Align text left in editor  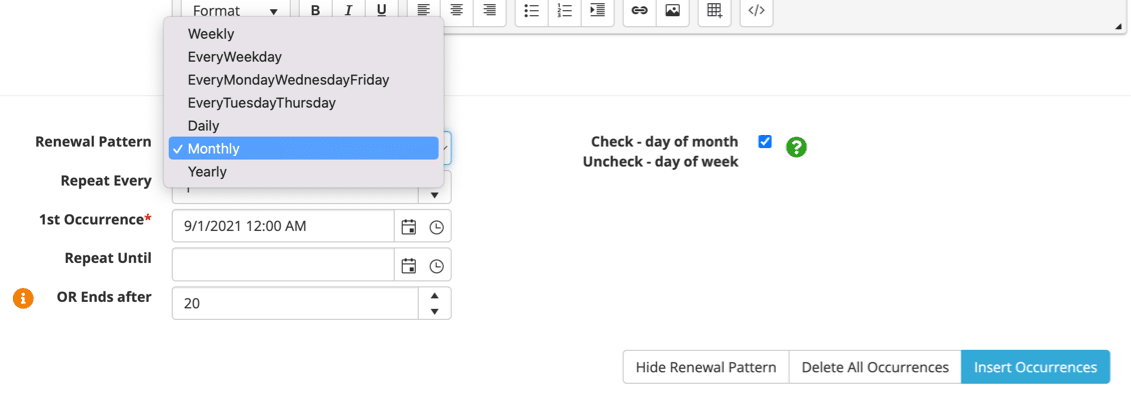[423, 11]
